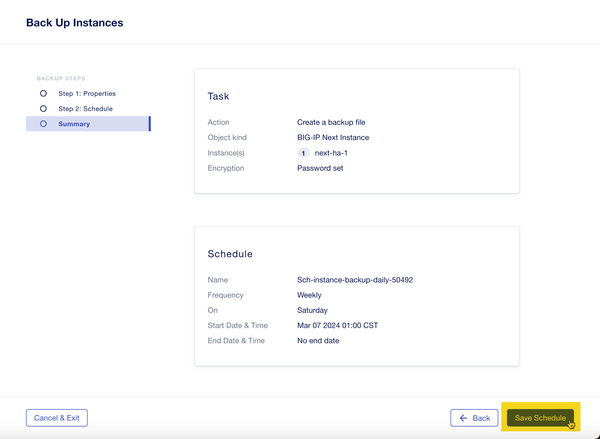The height and width of the screenshot is (439, 600).
Task: Go to Step 2: Schedule
Action: click(x=85, y=109)
